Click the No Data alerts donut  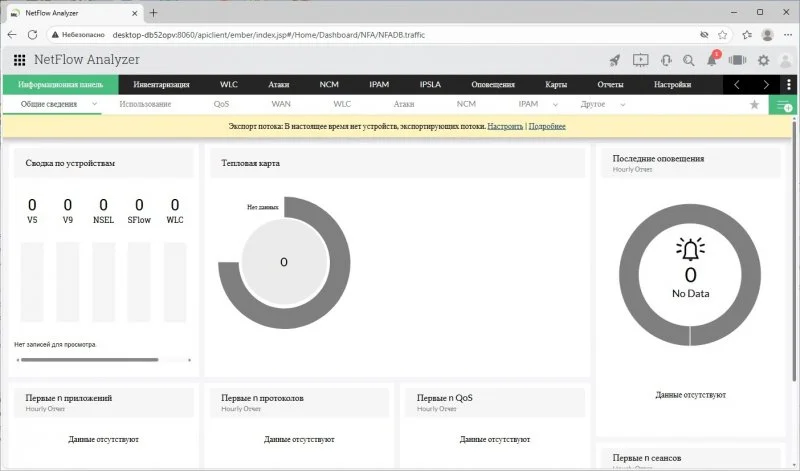click(690, 275)
